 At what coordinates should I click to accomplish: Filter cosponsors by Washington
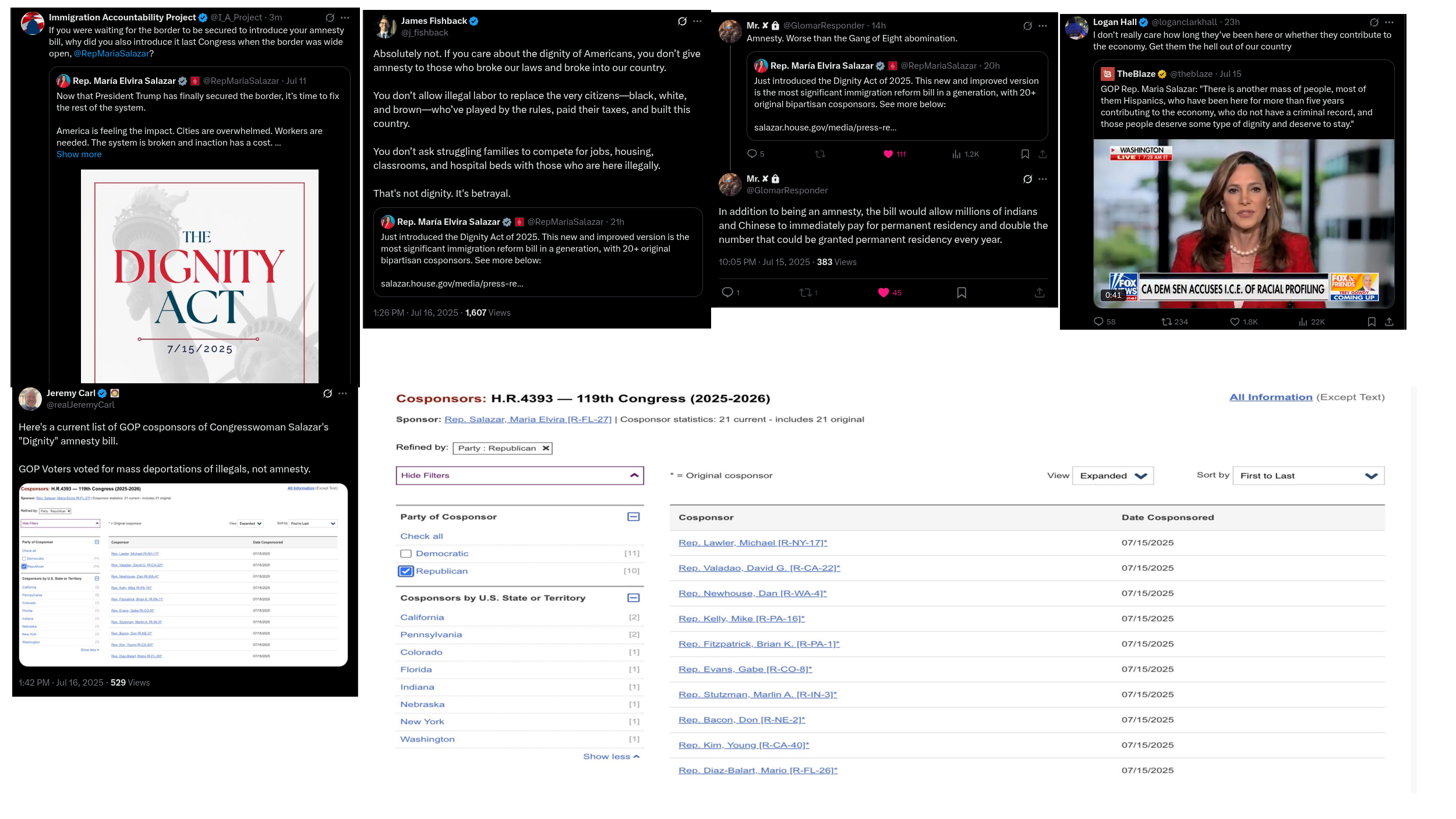click(427, 739)
